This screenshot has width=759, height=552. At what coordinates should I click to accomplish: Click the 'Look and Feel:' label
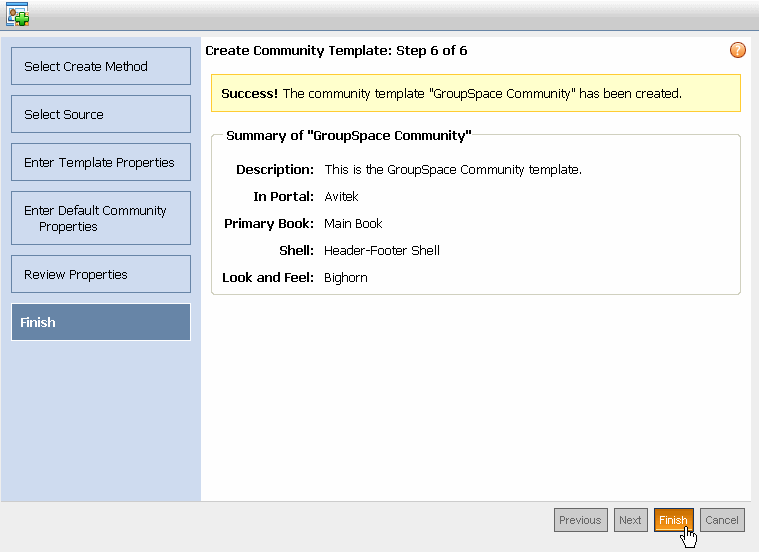tap(268, 278)
